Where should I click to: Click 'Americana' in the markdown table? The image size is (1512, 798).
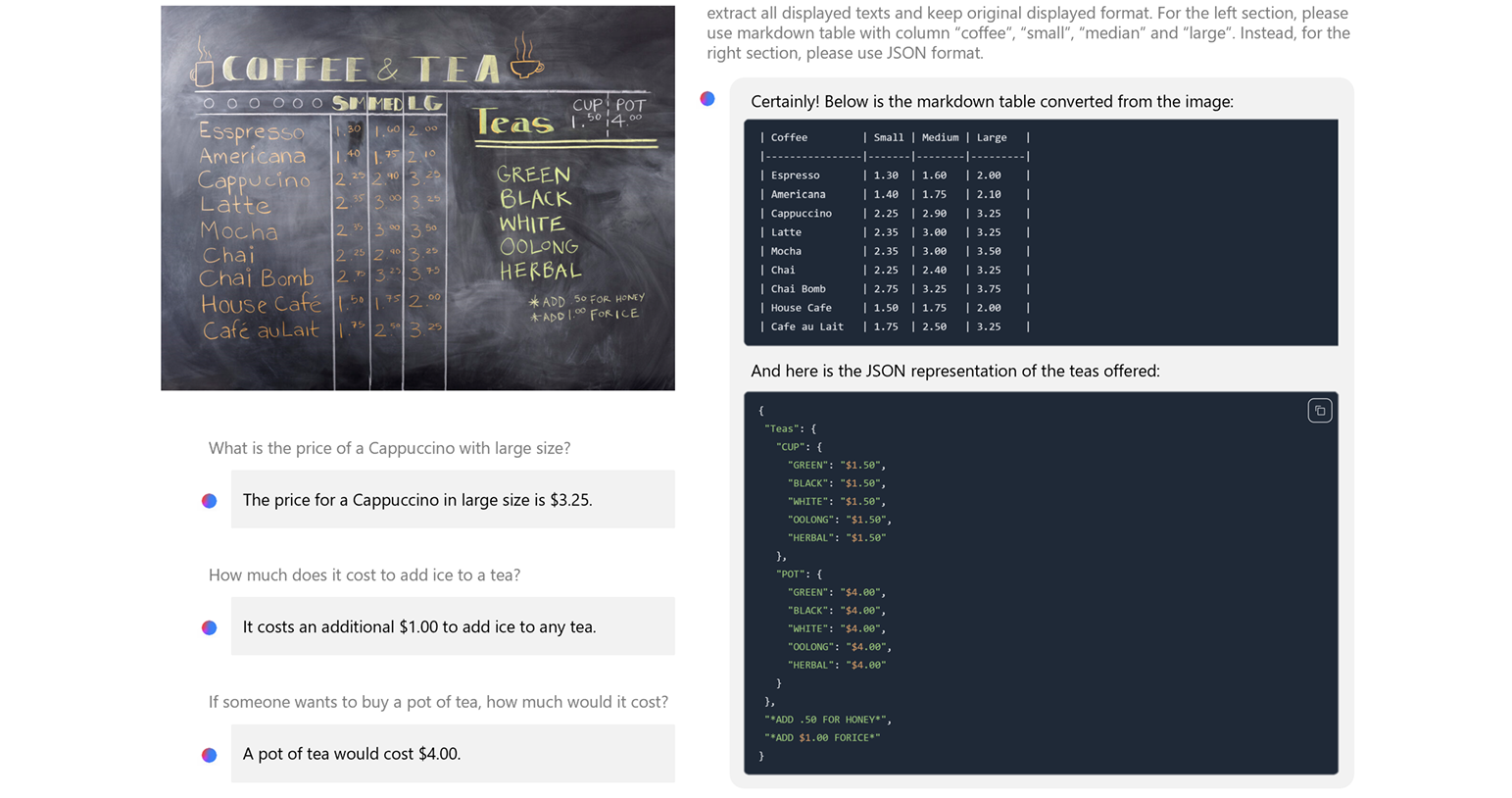pyautogui.click(x=798, y=194)
